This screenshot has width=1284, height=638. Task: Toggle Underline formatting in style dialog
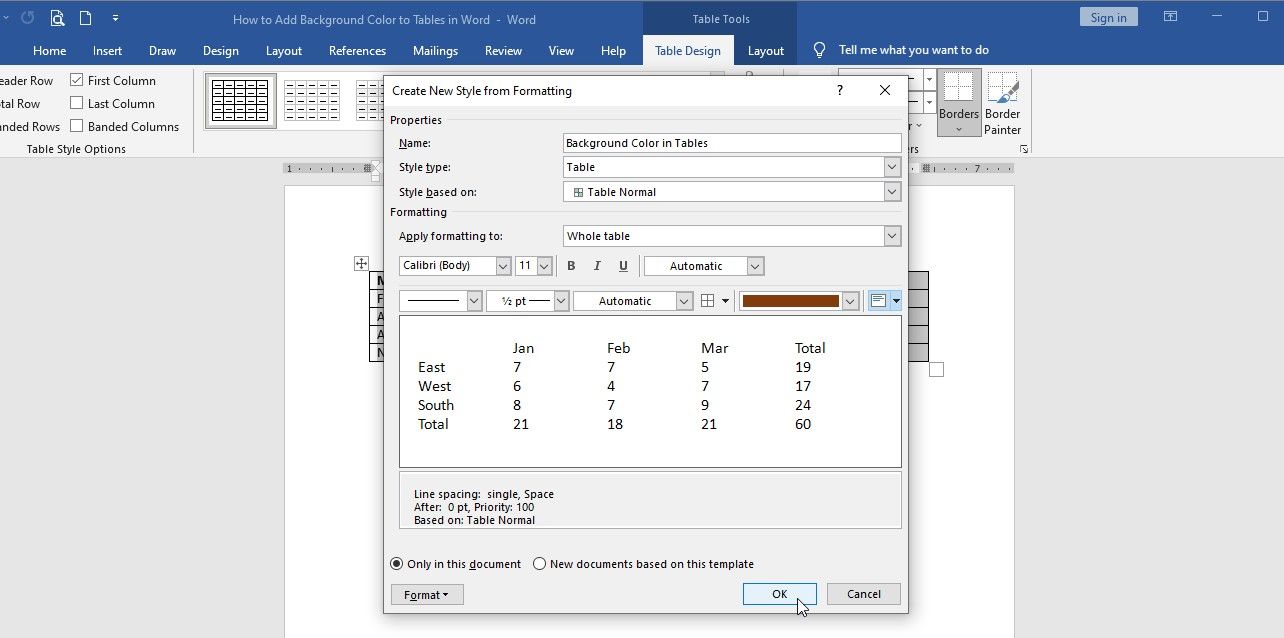[x=623, y=266]
